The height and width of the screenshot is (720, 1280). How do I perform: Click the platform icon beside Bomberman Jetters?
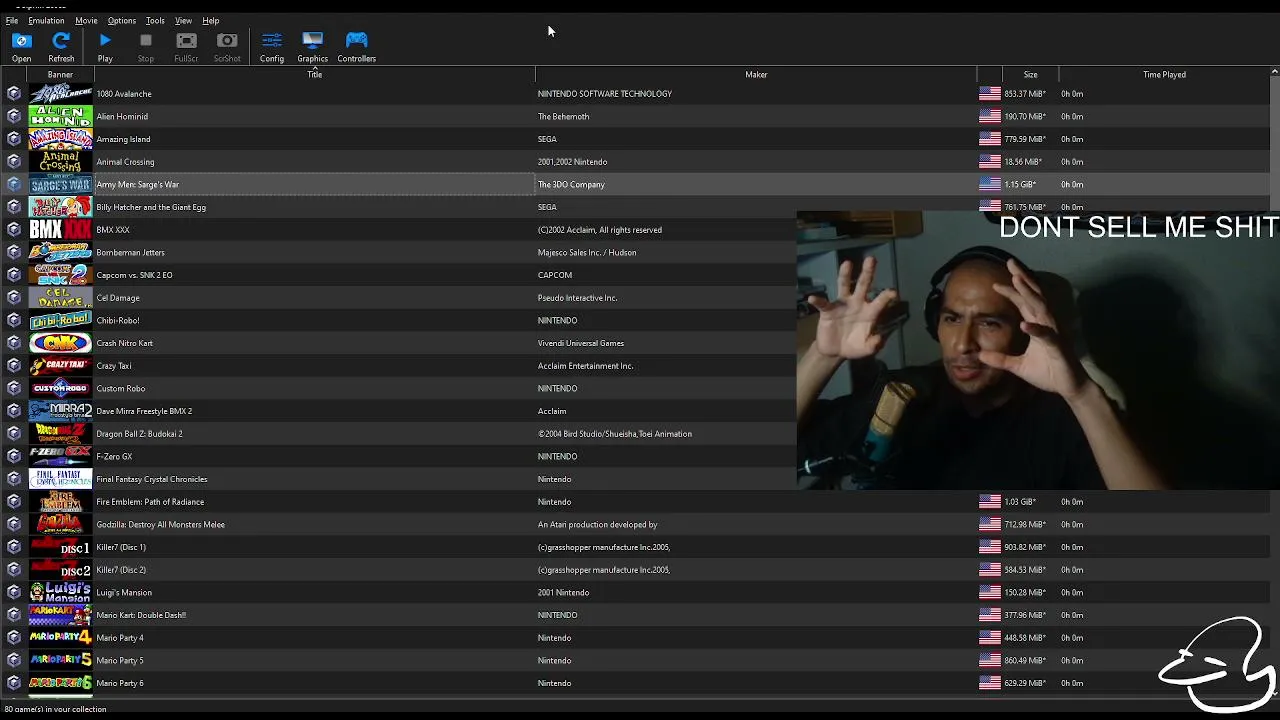[x=14, y=253]
